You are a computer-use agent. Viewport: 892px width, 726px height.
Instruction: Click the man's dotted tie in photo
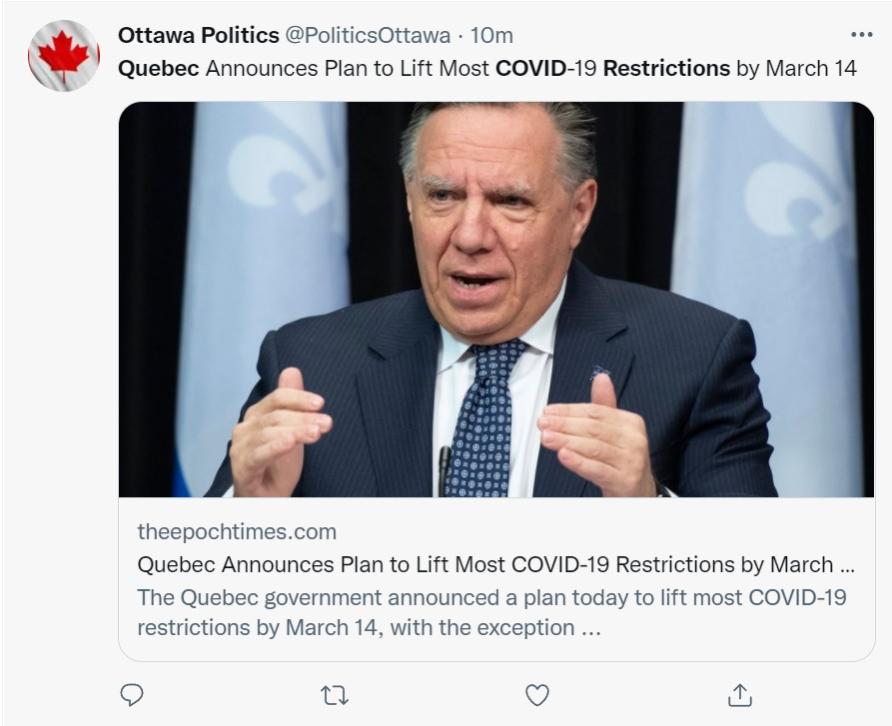(x=487, y=420)
